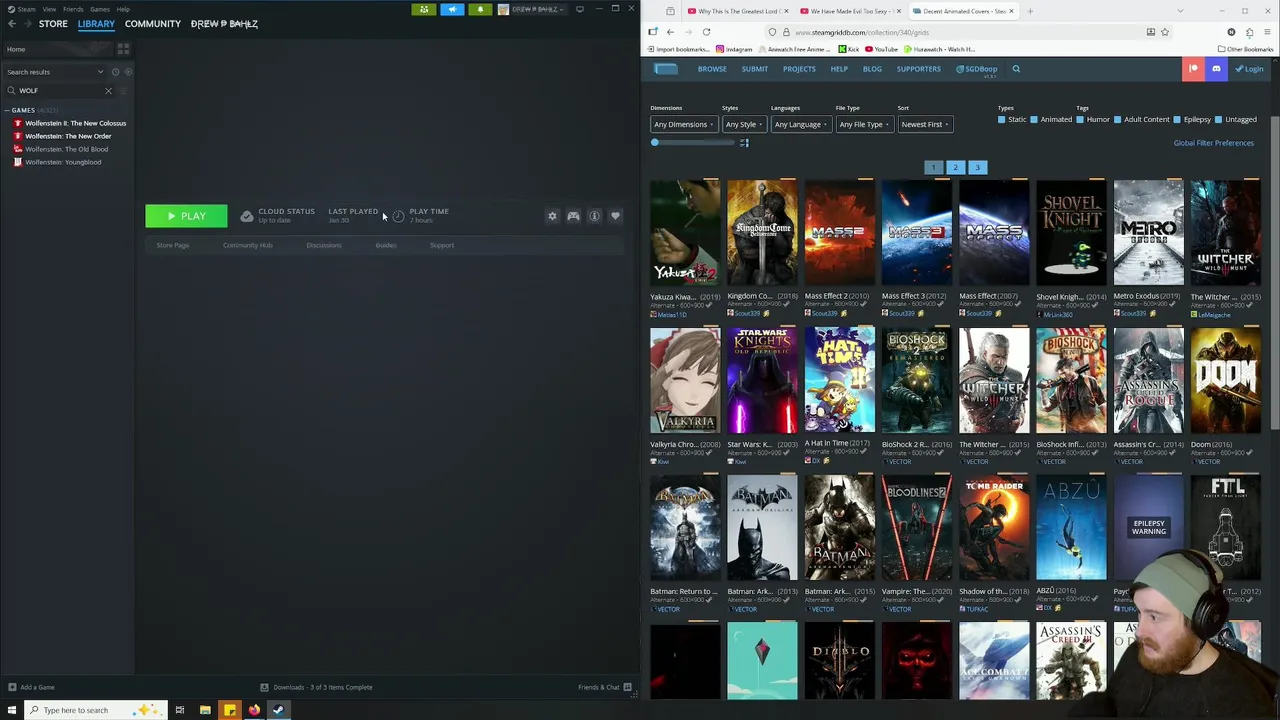Open the Newest First sort dropdown

tap(925, 125)
